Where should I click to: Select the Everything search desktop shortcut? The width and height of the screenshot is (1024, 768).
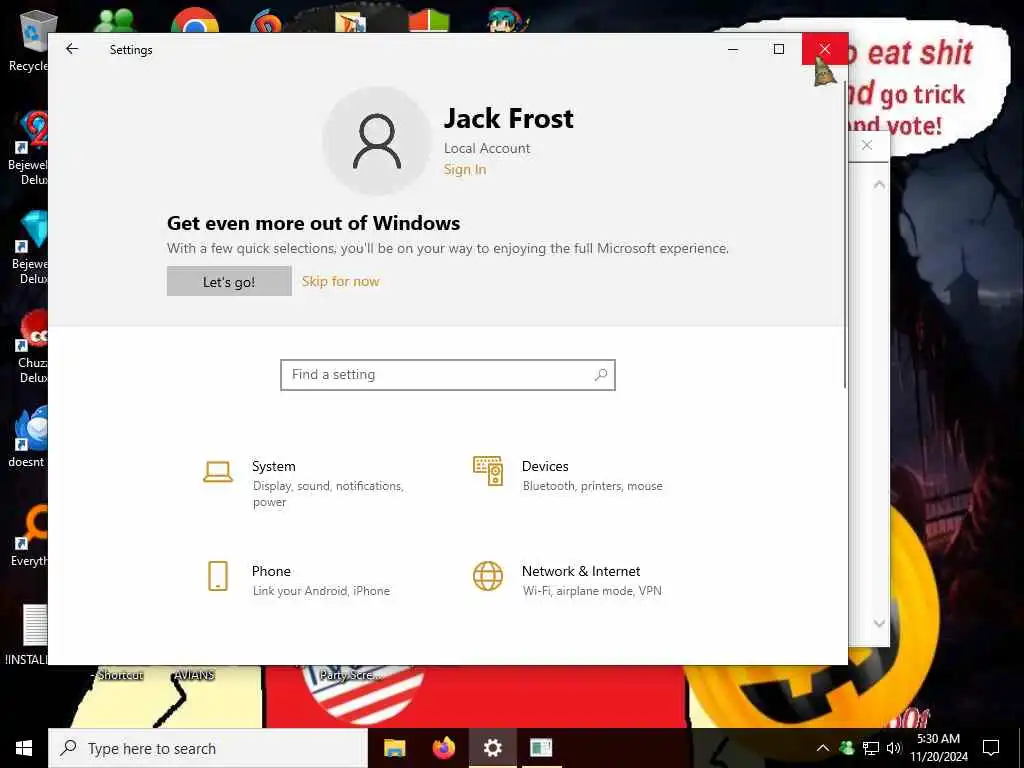29,536
